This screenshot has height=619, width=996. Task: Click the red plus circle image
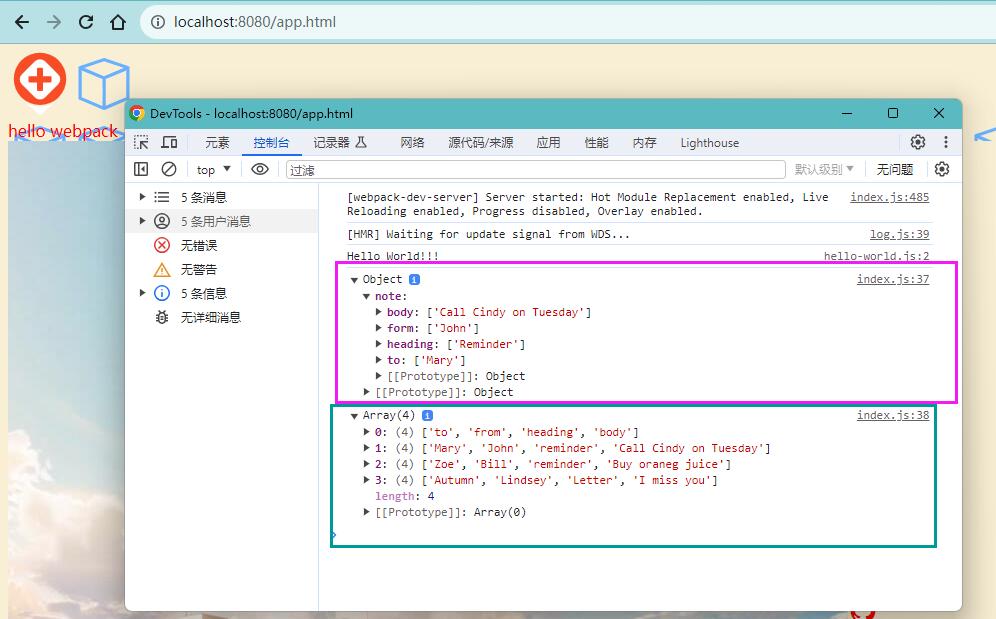click(x=40, y=79)
